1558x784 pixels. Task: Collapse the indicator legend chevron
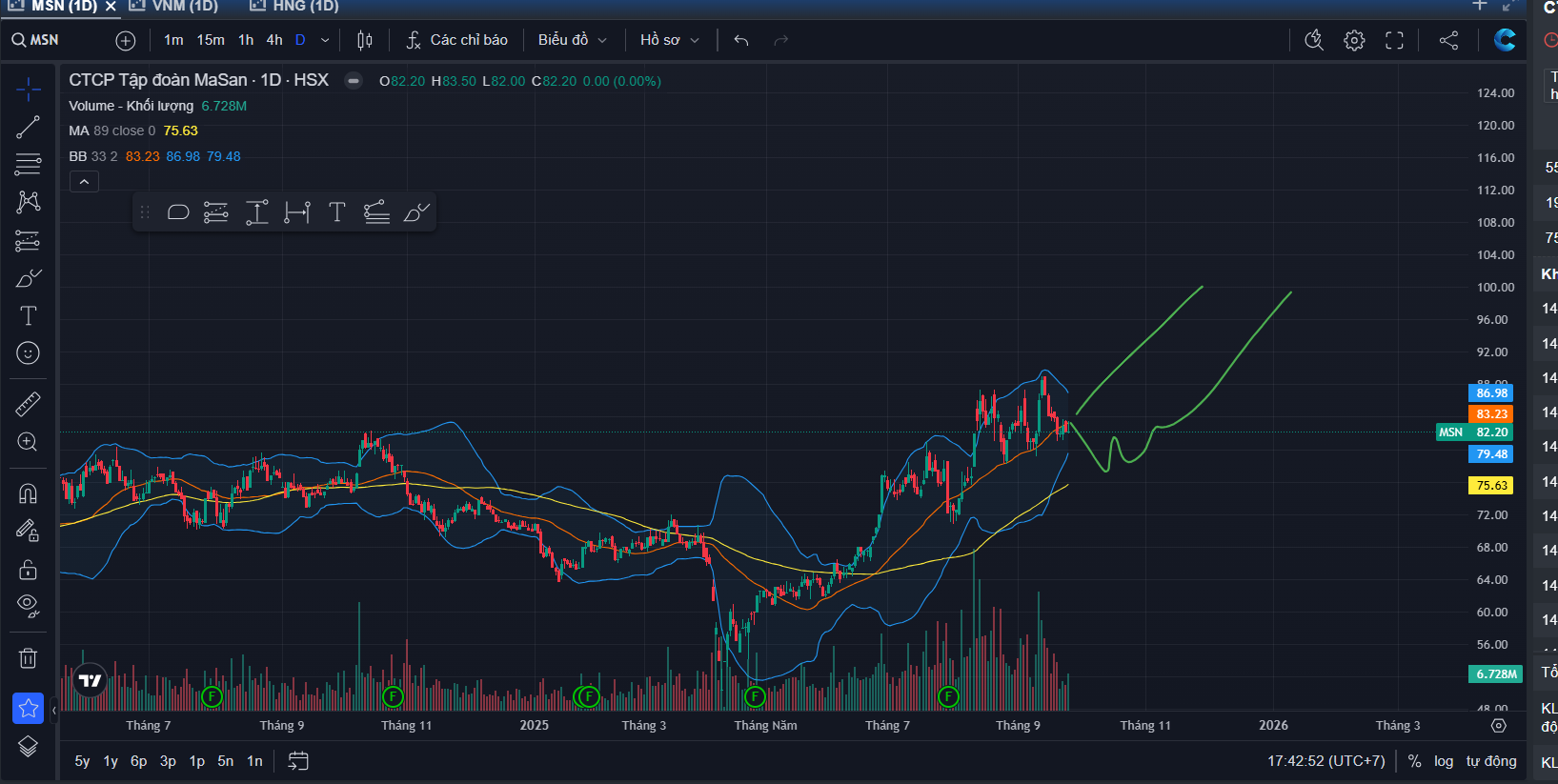click(84, 181)
